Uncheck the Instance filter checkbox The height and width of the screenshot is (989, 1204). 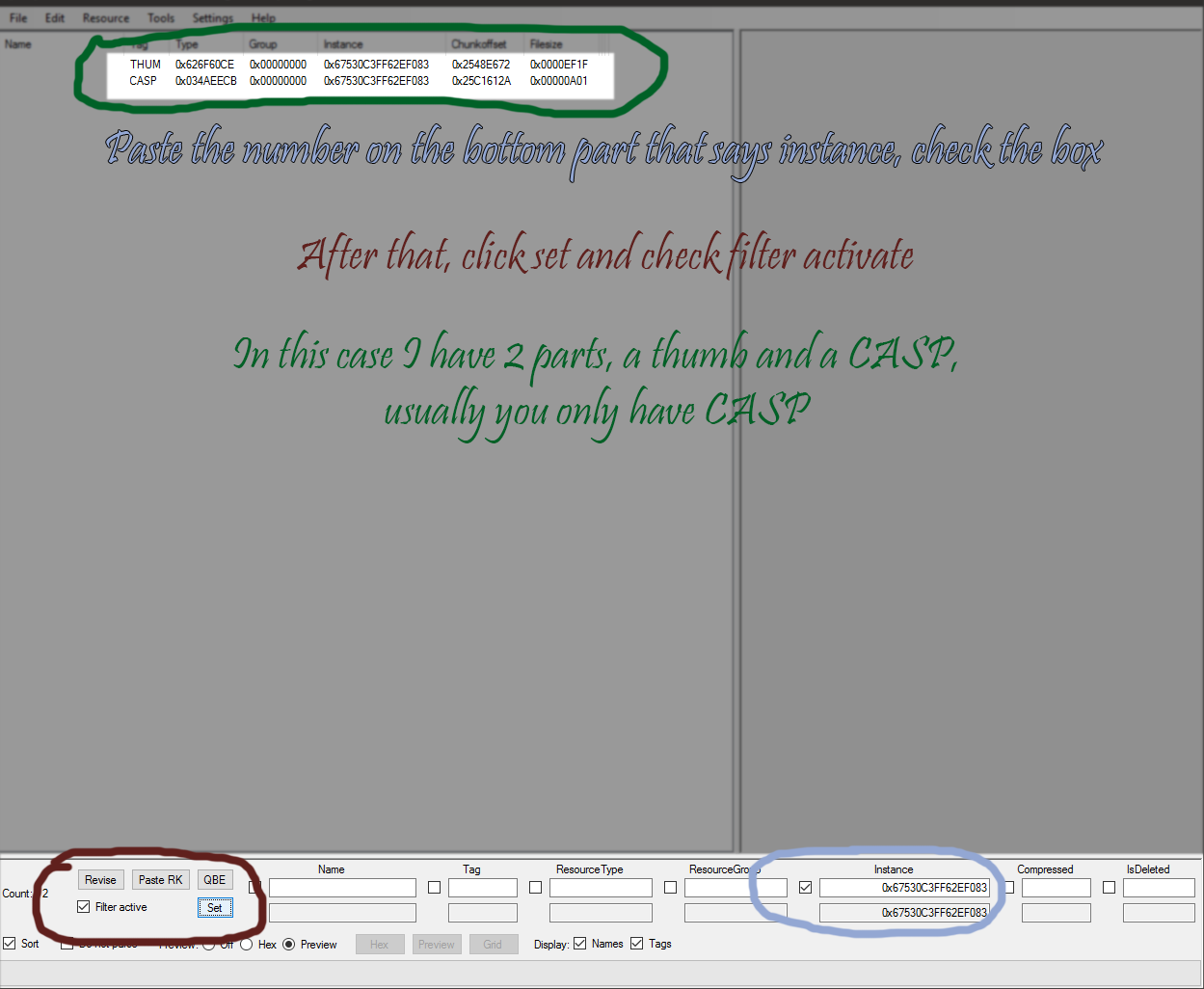coord(806,888)
